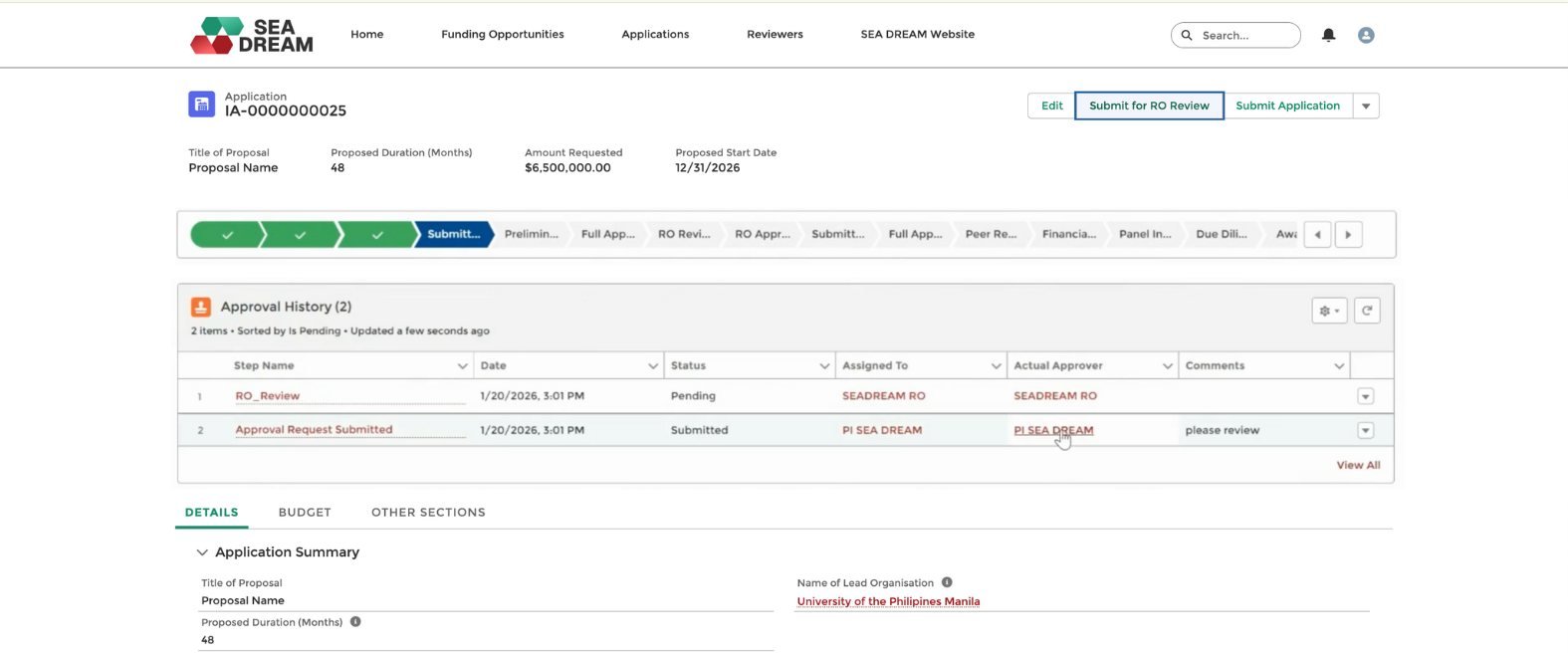Click the notifications bell icon
The image size is (1568, 653).
pos(1328,35)
